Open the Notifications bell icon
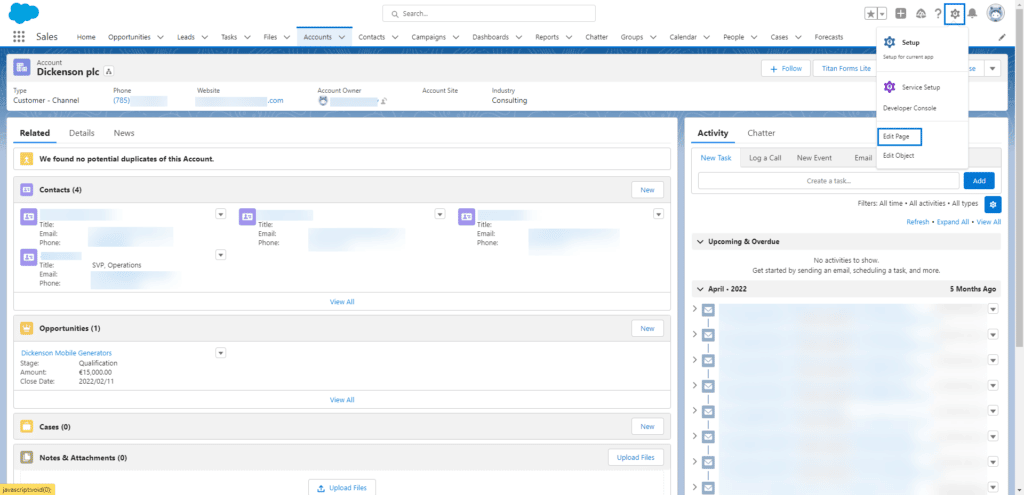The image size is (1024, 495). click(x=972, y=14)
